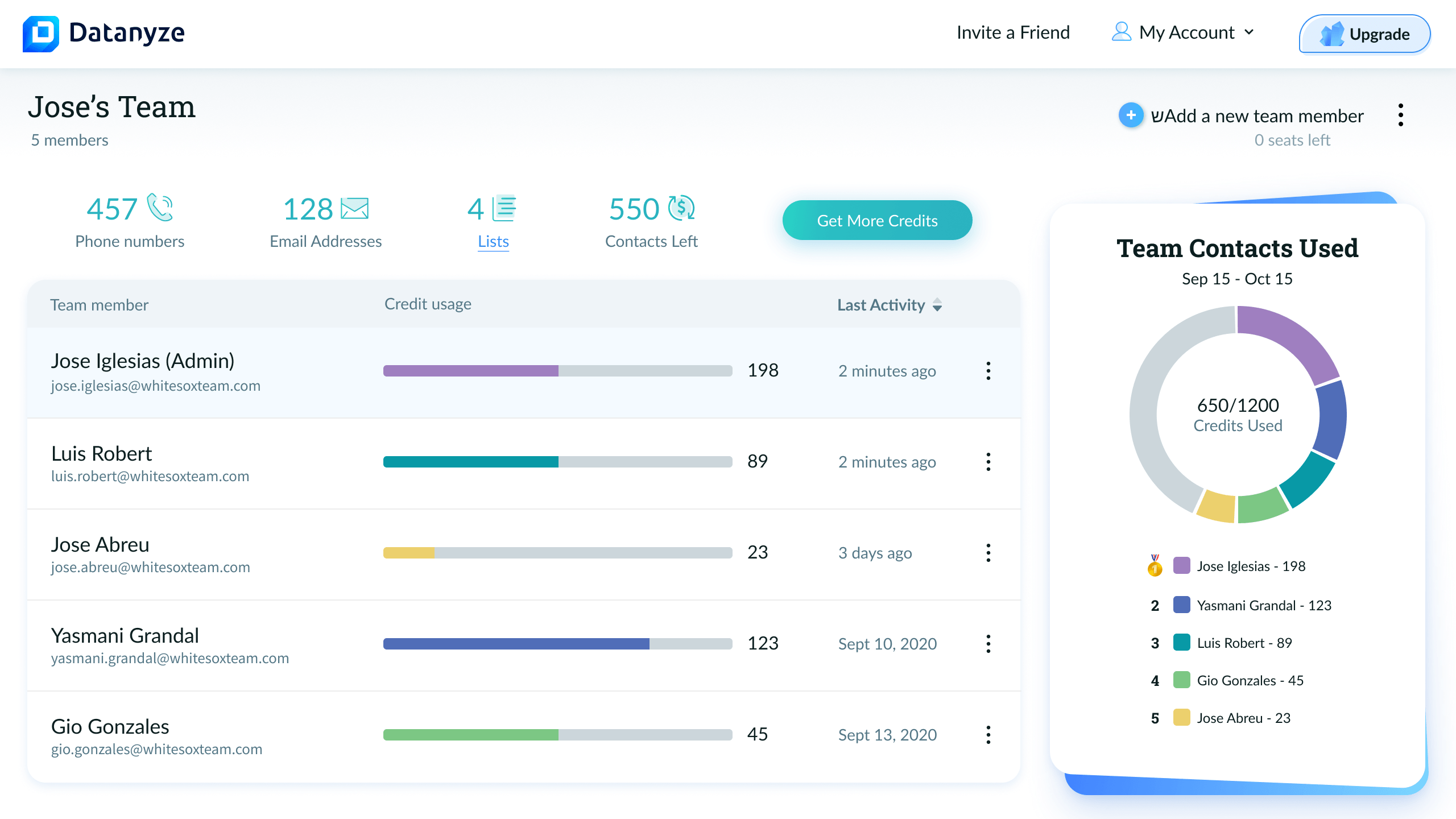Click Gio Gonzales green credit usage bar
1456x819 pixels.
click(471, 735)
